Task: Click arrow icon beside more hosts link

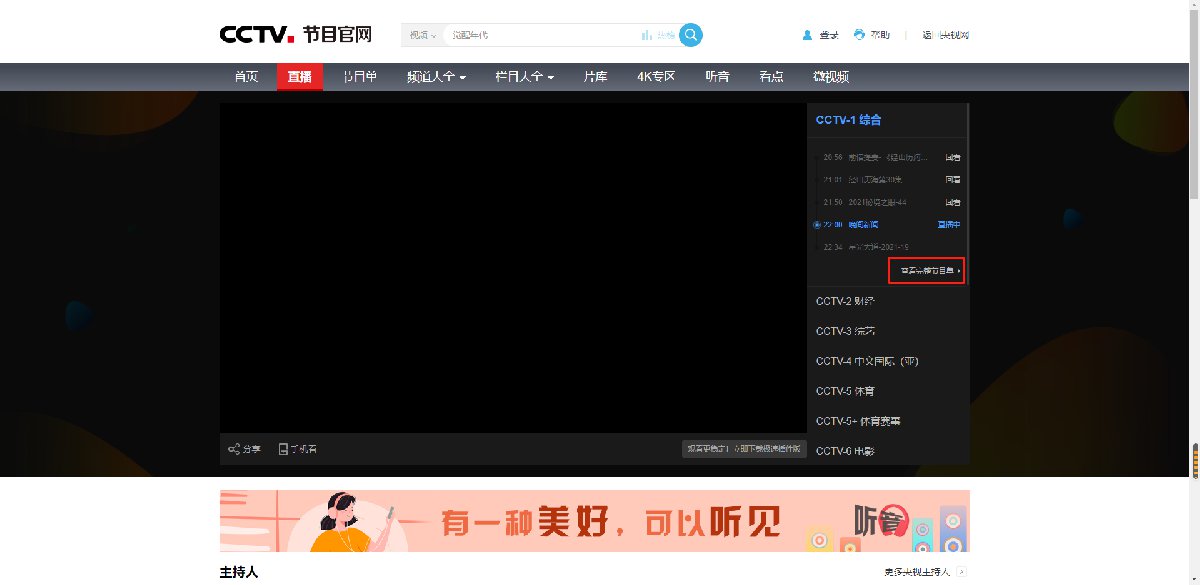Action: [961, 572]
